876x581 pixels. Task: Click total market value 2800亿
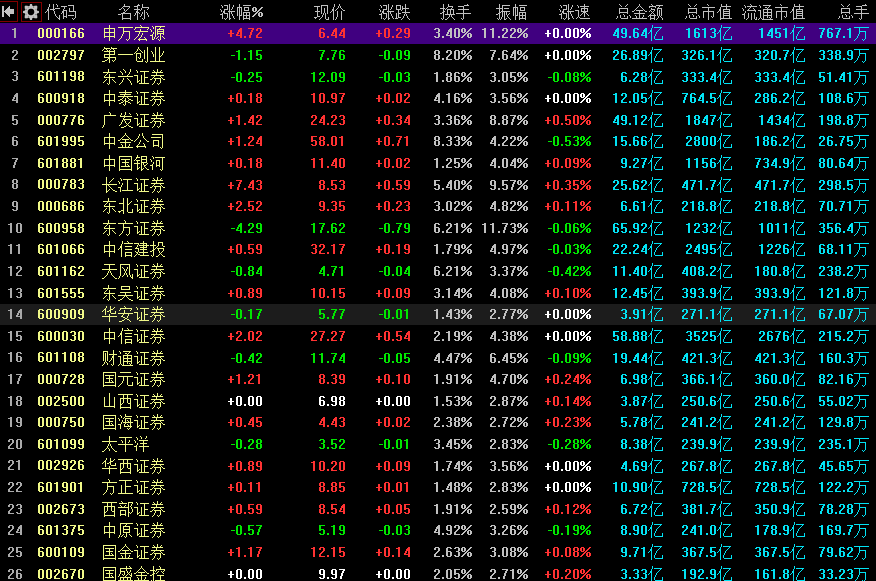tap(708, 141)
